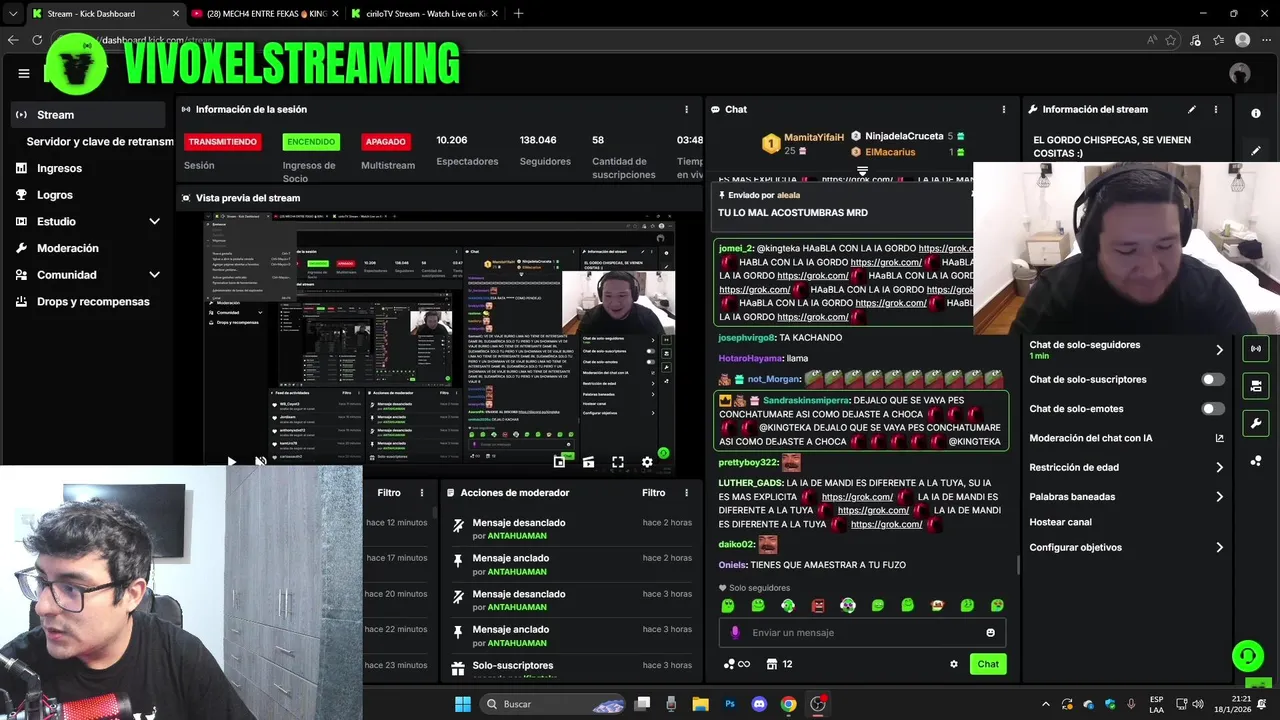Select Stream in the sidebar
Viewport: 1280px width, 720px height.
click(88, 114)
